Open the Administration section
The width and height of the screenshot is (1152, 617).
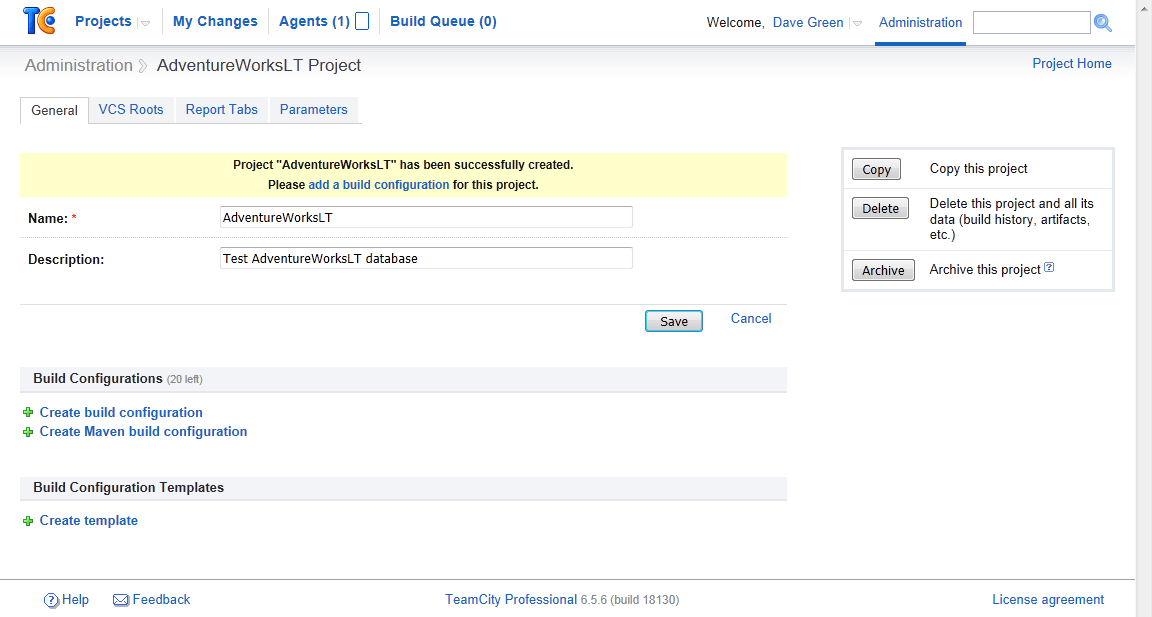tap(921, 23)
